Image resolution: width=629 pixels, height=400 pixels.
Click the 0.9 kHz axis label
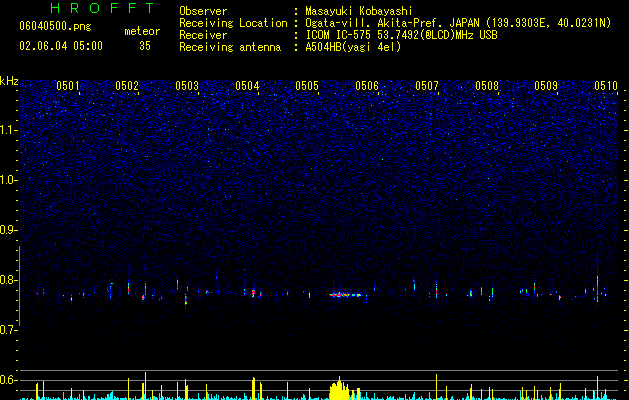tap(9, 230)
